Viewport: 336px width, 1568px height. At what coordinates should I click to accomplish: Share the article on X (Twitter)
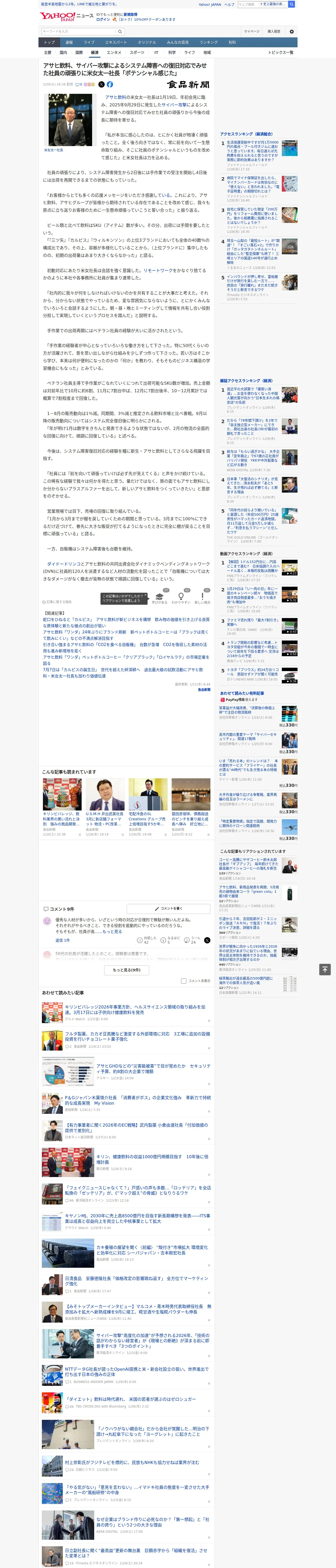point(102,85)
